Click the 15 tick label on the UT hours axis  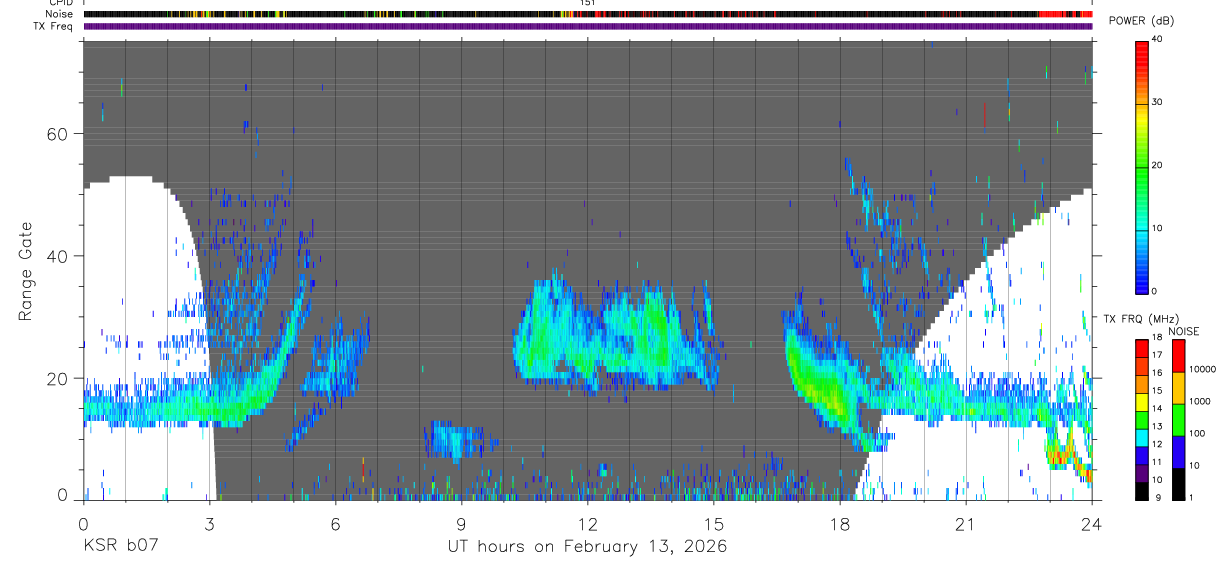point(713,524)
